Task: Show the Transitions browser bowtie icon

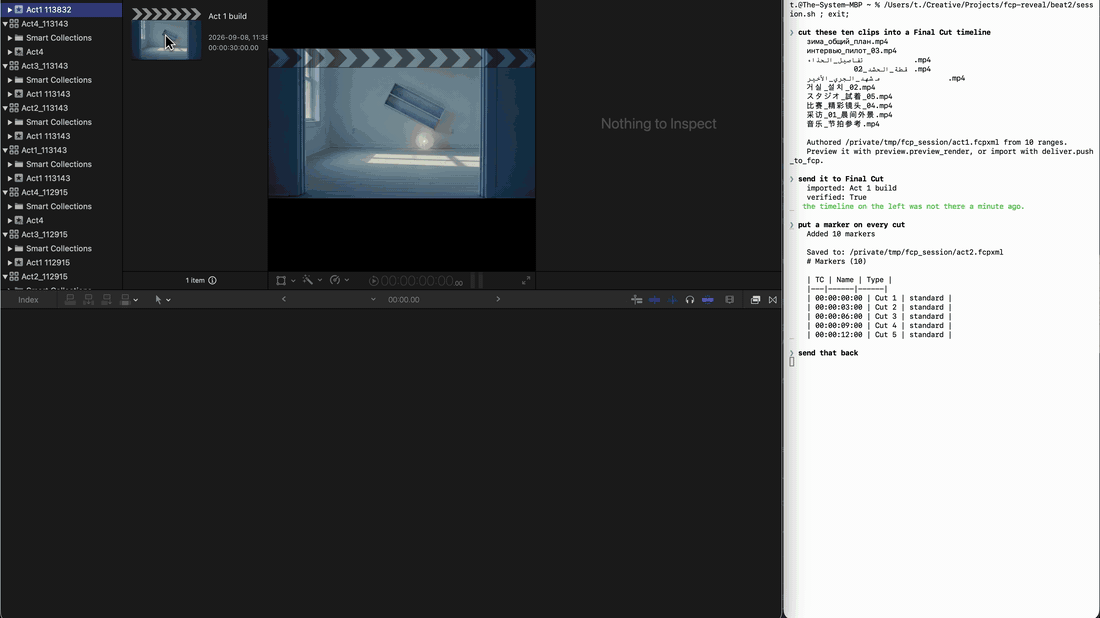Action: click(x=772, y=300)
